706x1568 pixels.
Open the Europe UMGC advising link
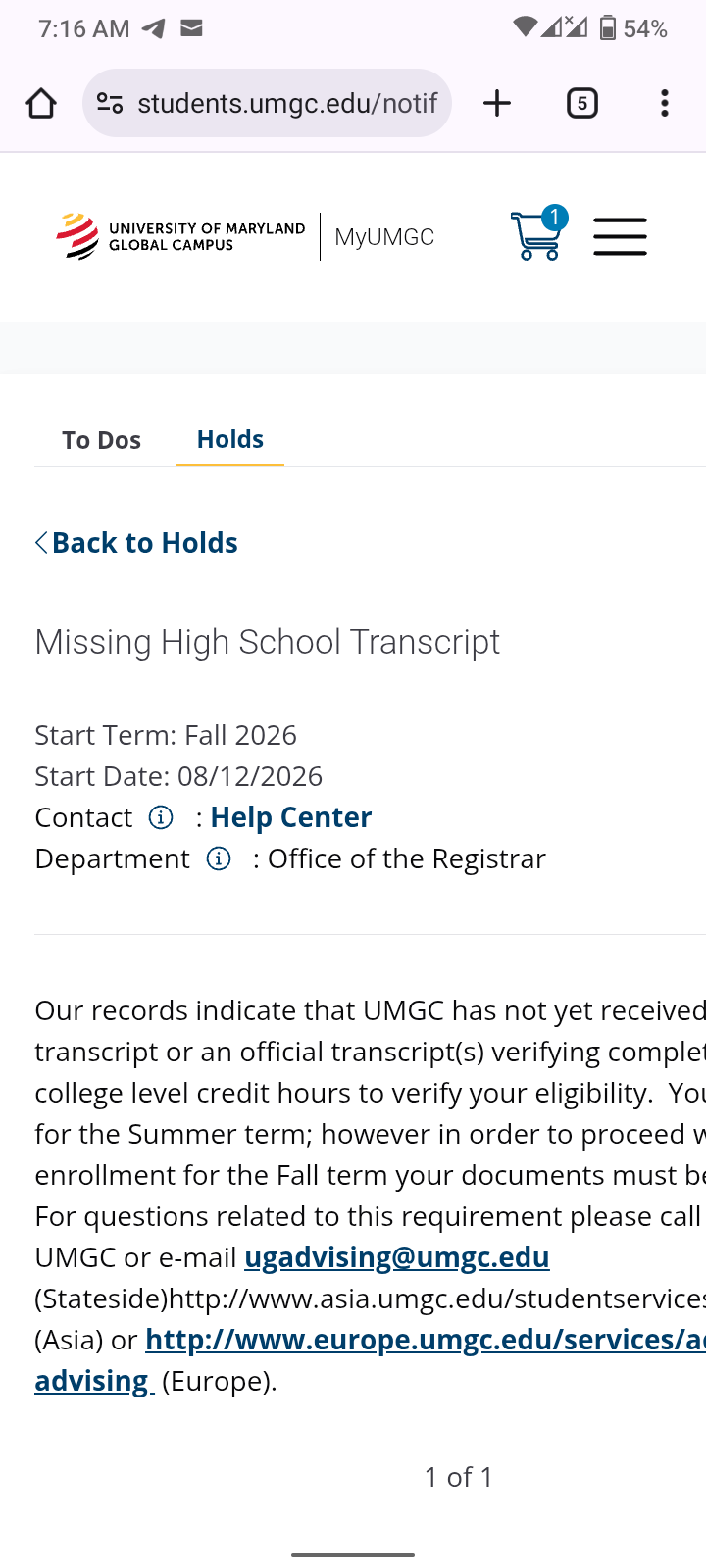tap(425, 1340)
